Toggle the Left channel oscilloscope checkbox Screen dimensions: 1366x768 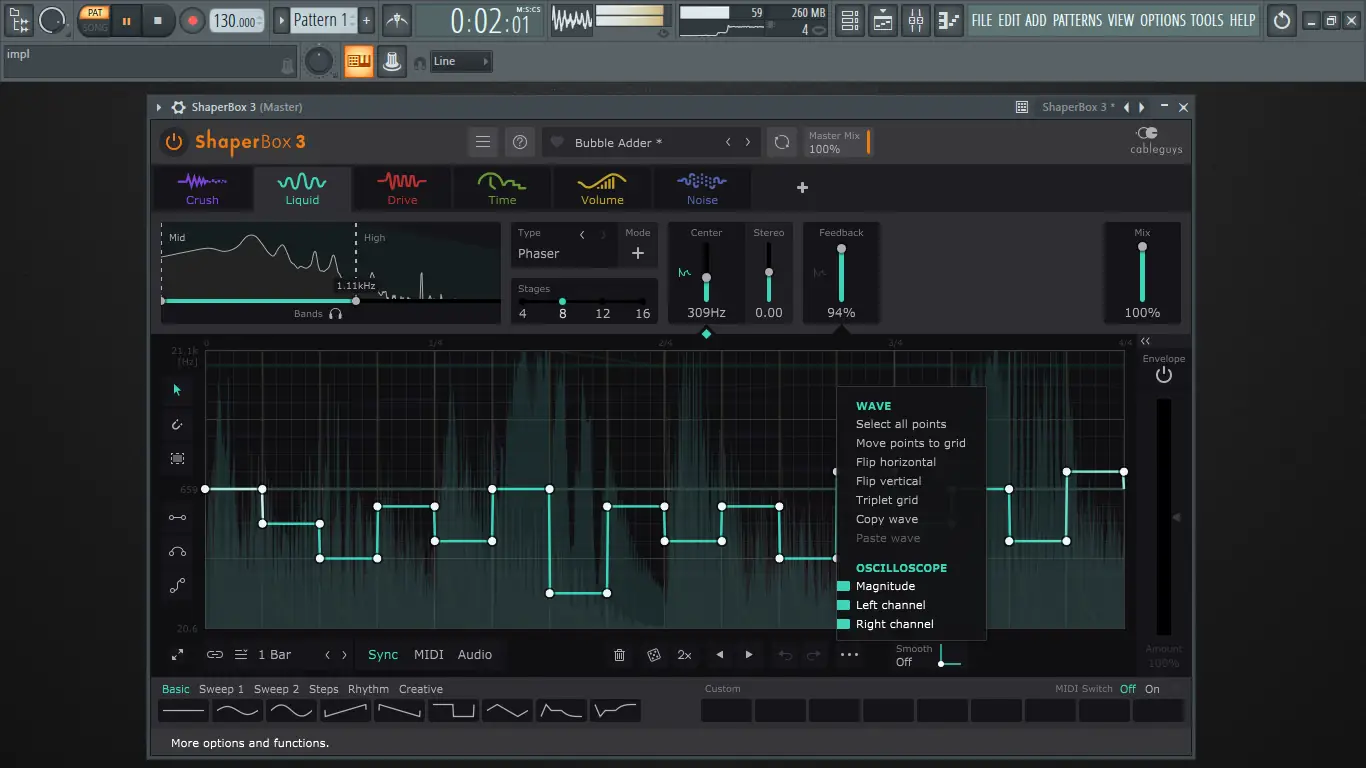[x=843, y=605]
